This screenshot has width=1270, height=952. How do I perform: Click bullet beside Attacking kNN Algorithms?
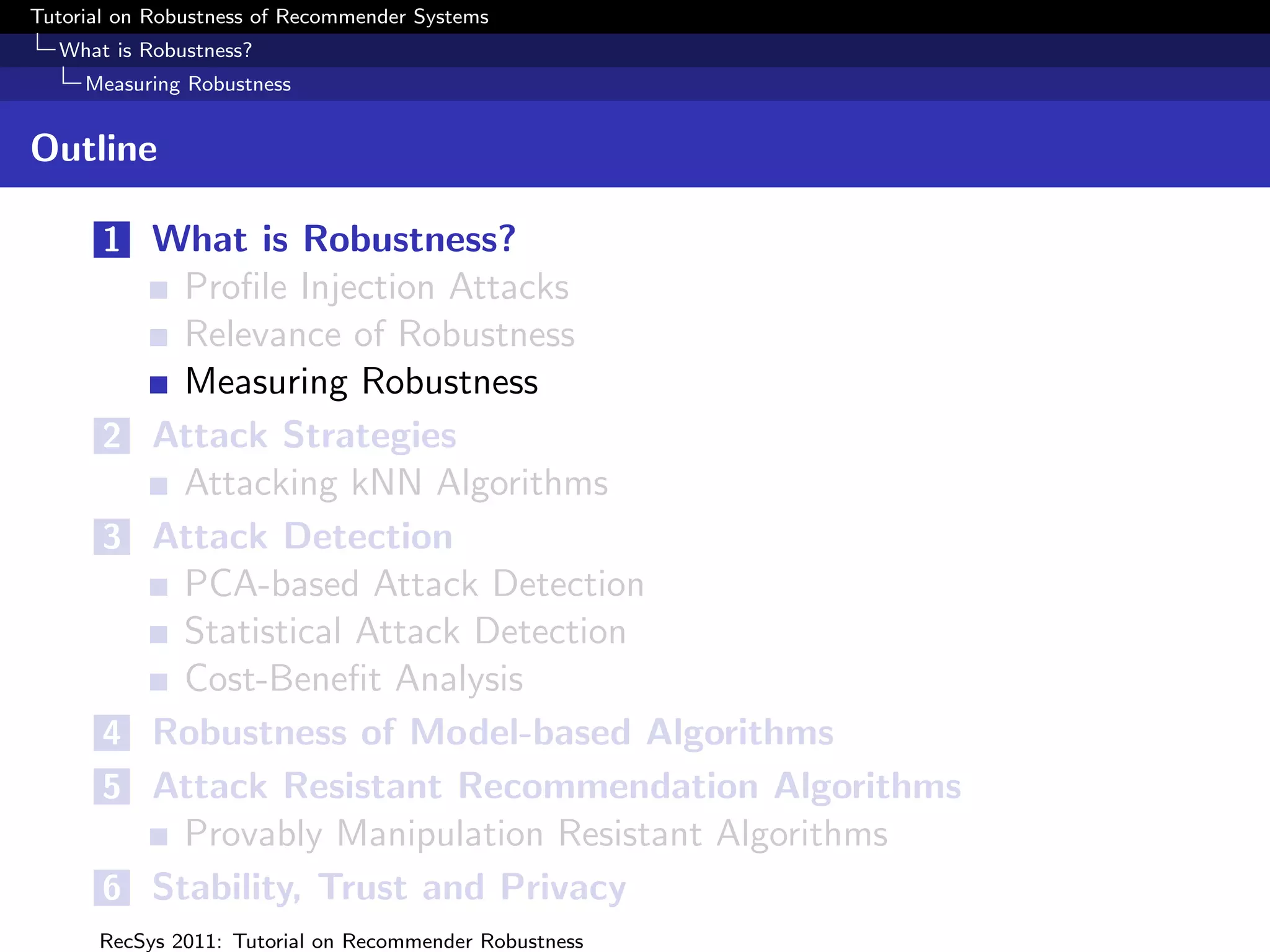pos(159,486)
